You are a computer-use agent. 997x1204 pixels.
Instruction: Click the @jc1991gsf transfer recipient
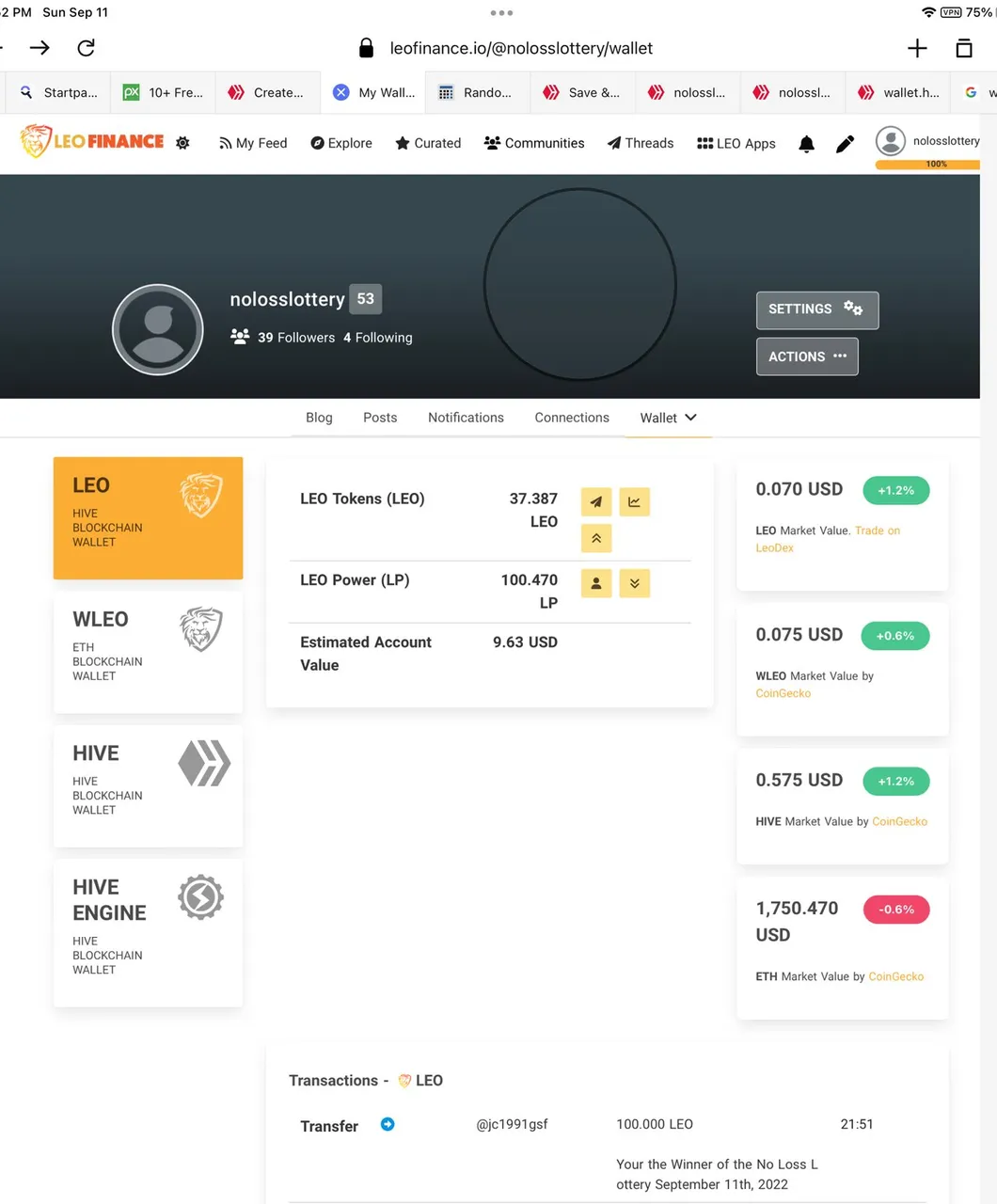point(512,1124)
